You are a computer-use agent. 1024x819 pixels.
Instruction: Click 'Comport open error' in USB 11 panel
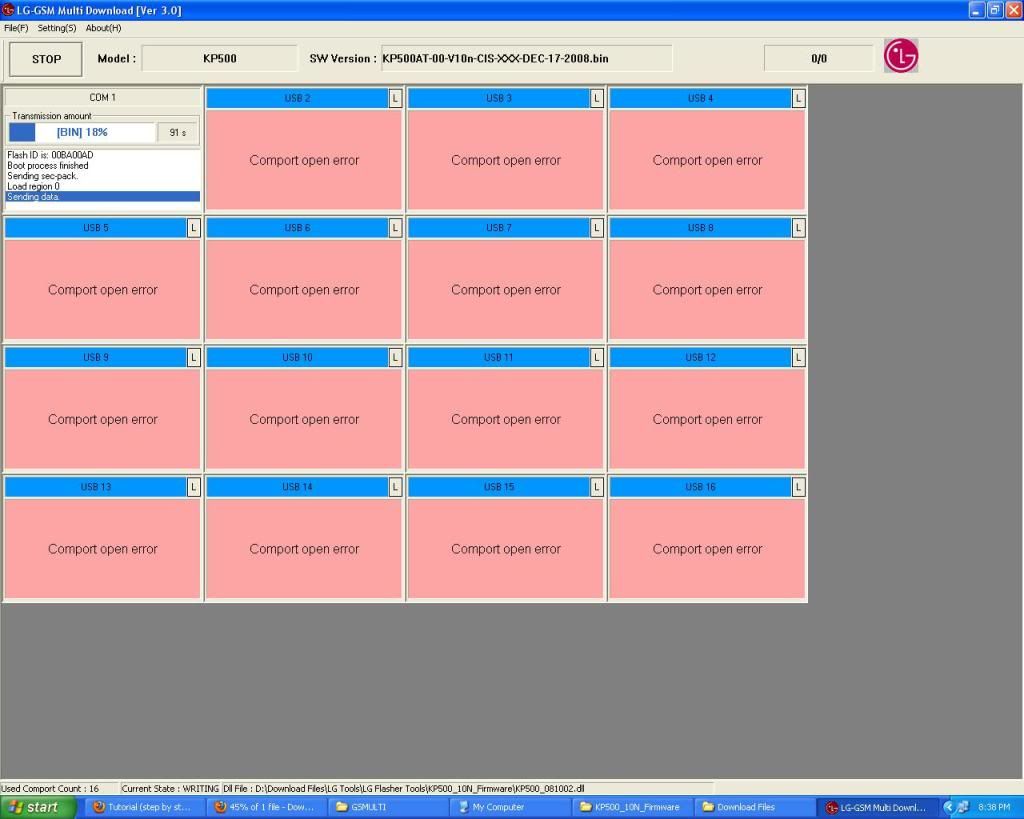coord(505,419)
